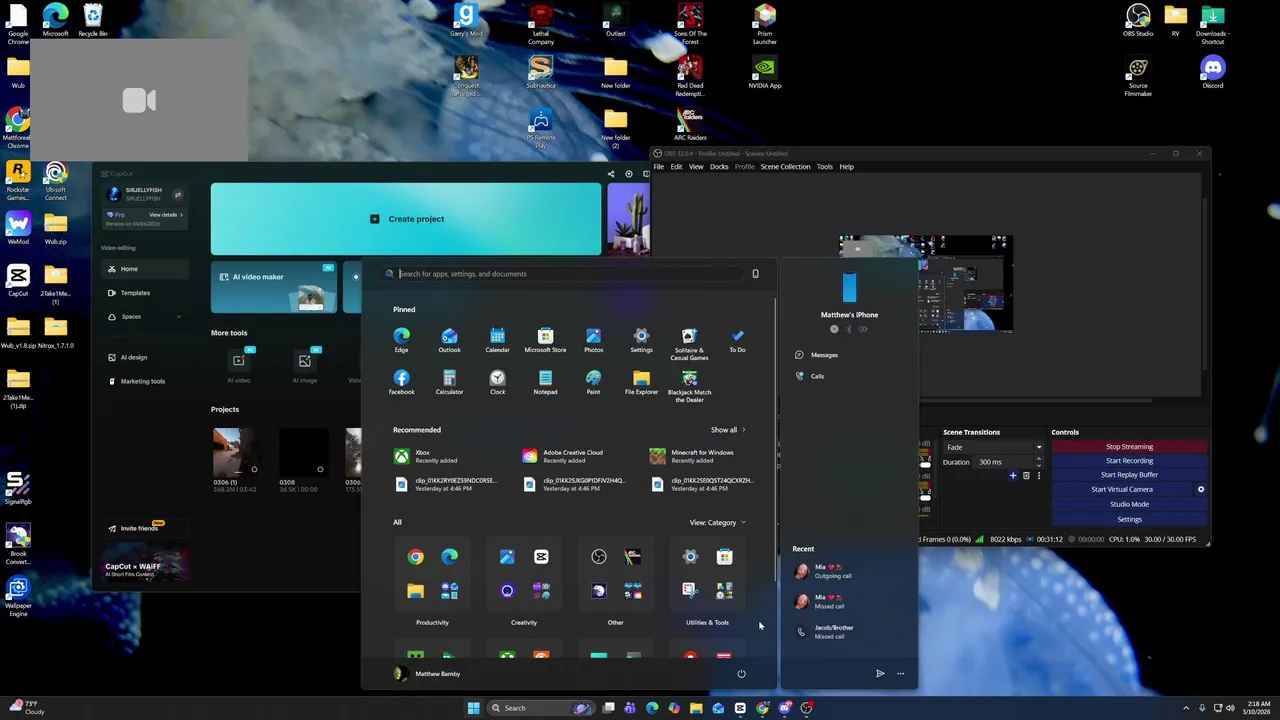Open virtual camera gear settings in OBS
1280x720 pixels.
click(1201, 489)
